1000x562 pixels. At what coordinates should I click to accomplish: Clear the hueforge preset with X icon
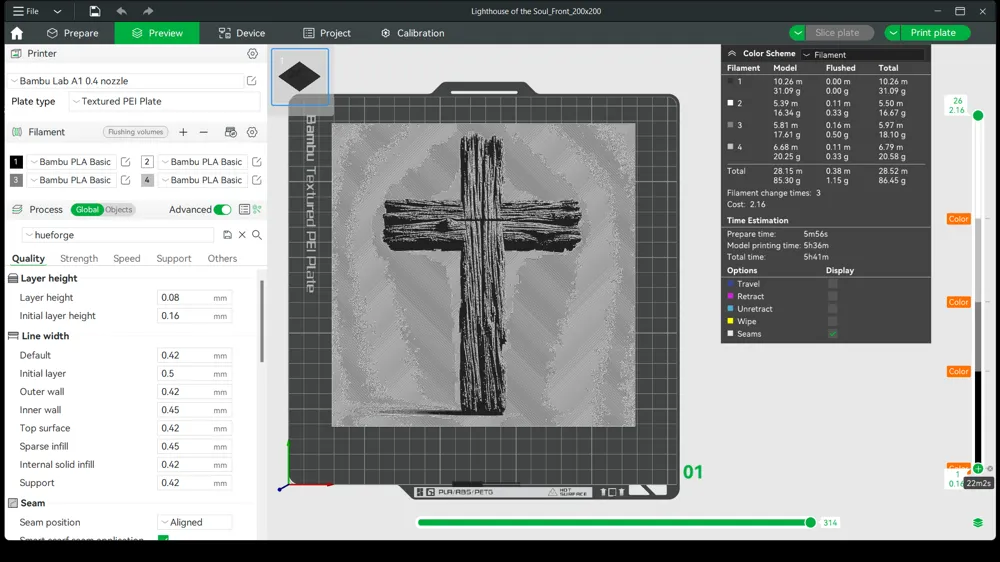[242, 235]
